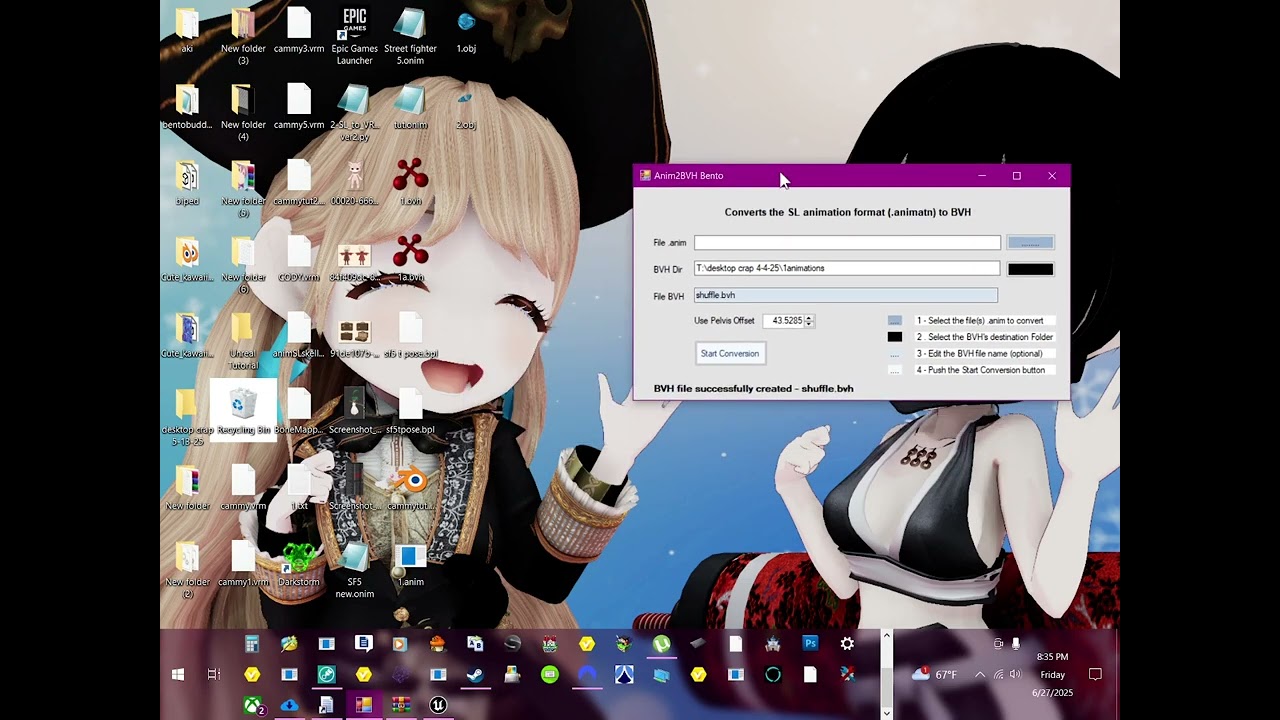
Task: Select the cammytut Blender file icon
Action: pos(411,488)
